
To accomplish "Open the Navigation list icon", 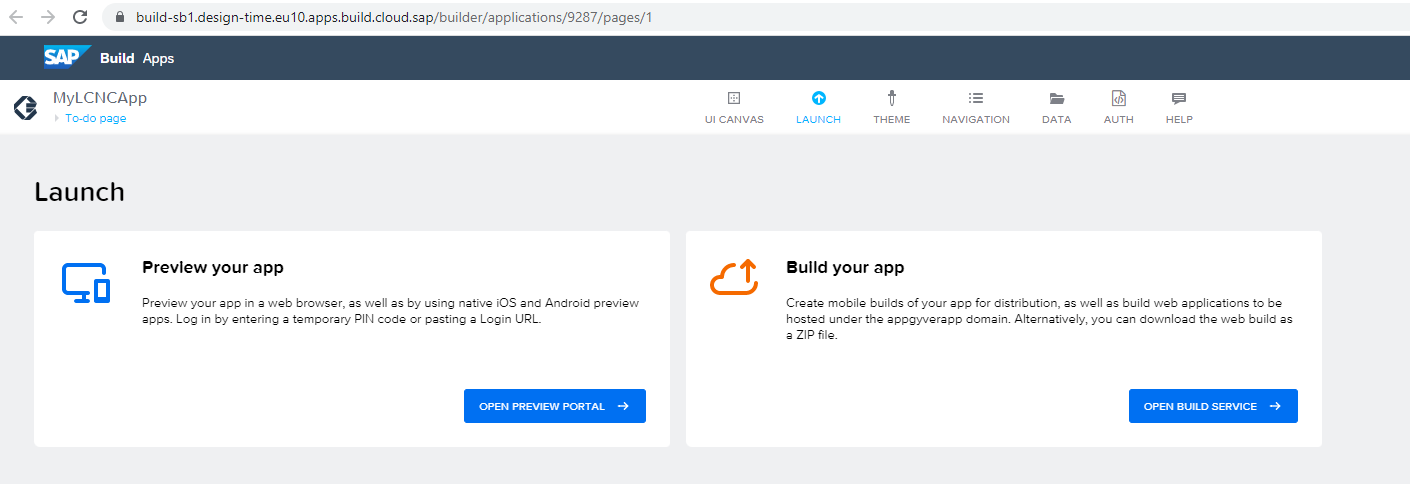I will 976,98.
